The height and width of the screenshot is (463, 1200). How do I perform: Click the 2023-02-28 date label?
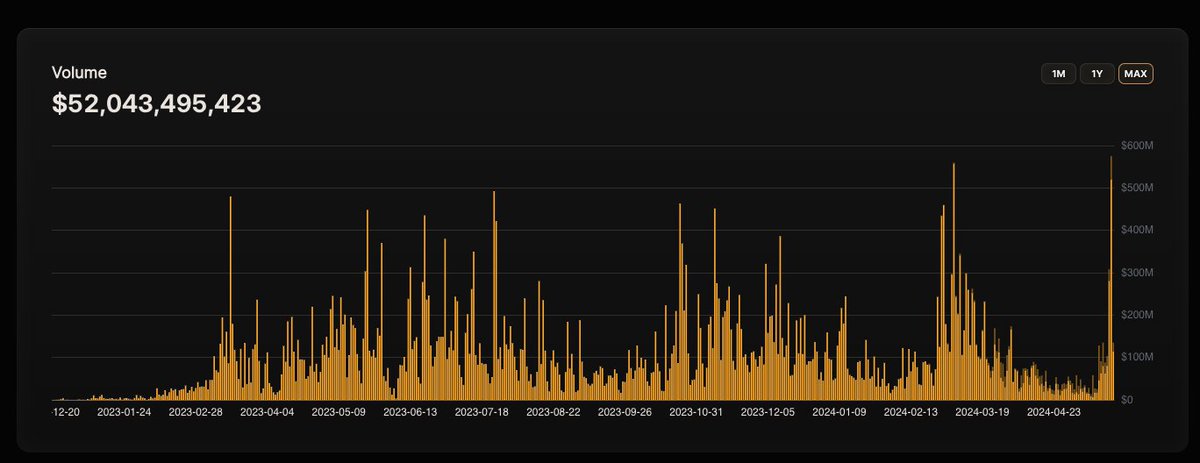coord(196,411)
